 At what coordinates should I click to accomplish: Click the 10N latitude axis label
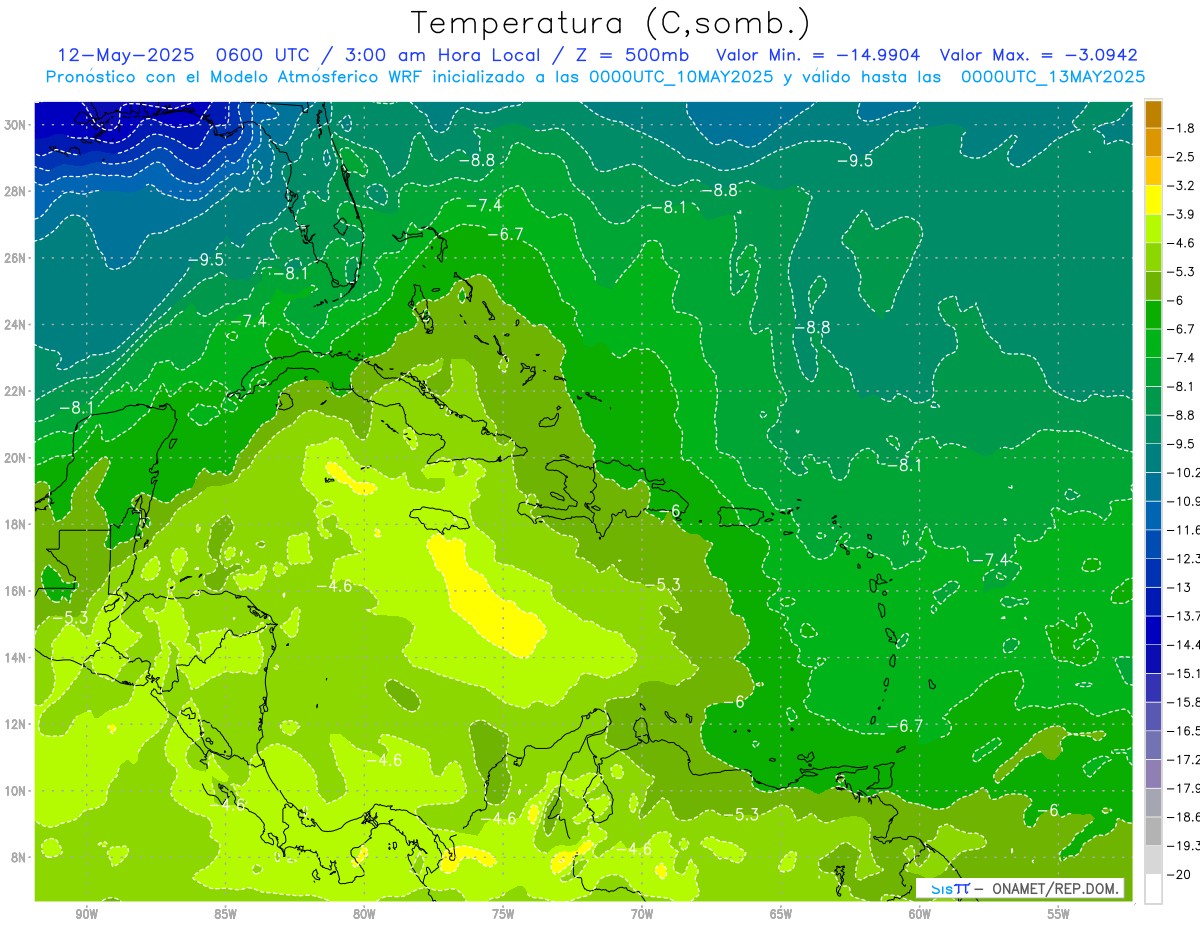(17, 791)
